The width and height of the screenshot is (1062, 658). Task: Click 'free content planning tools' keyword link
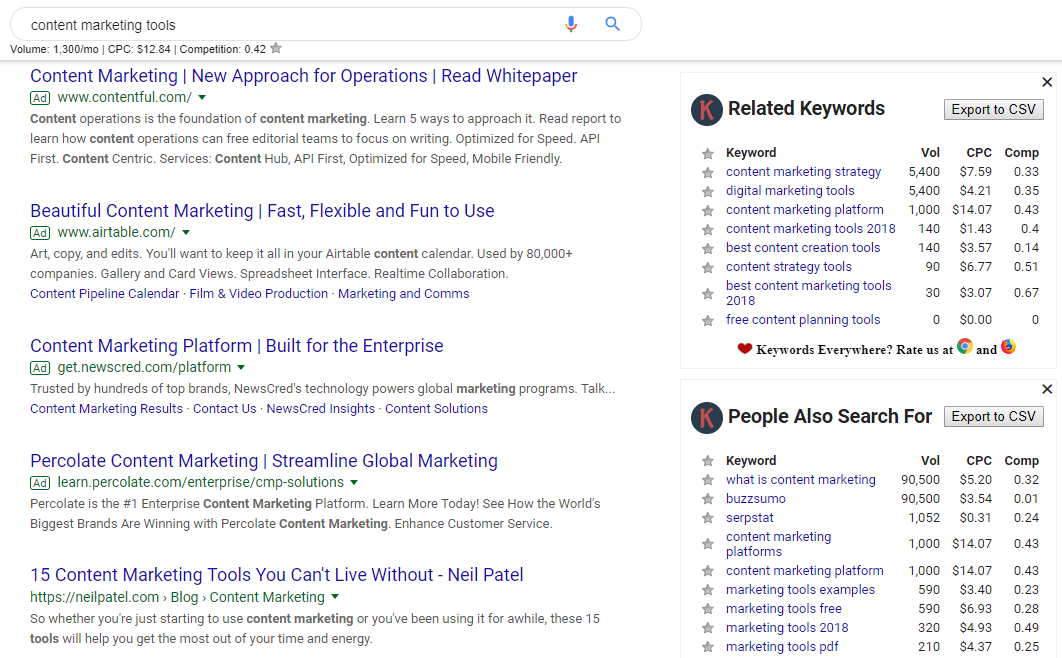(x=803, y=320)
